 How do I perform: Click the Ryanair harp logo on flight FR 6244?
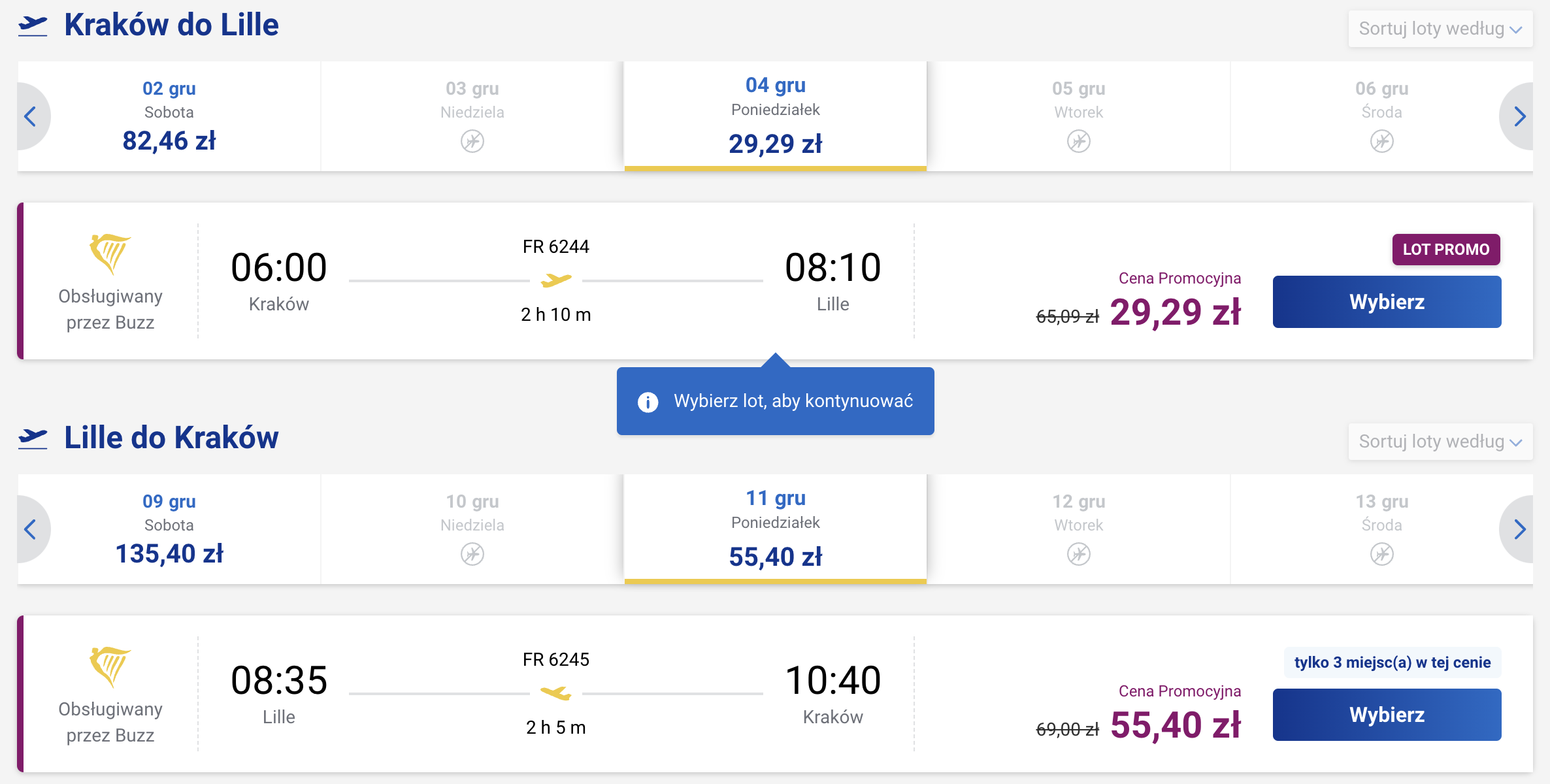tap(110, 253)
